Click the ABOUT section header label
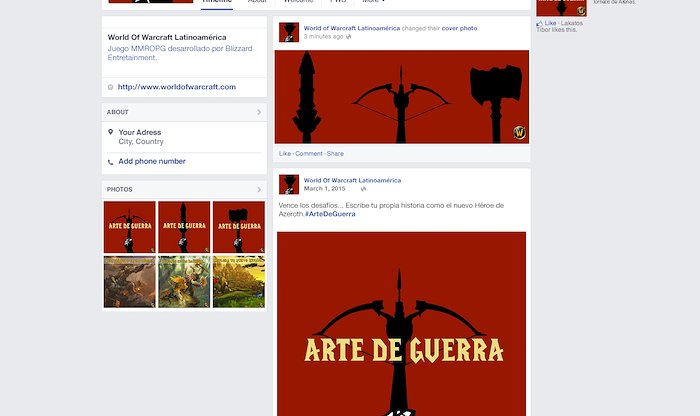700x416 pixels. (117, 112)
